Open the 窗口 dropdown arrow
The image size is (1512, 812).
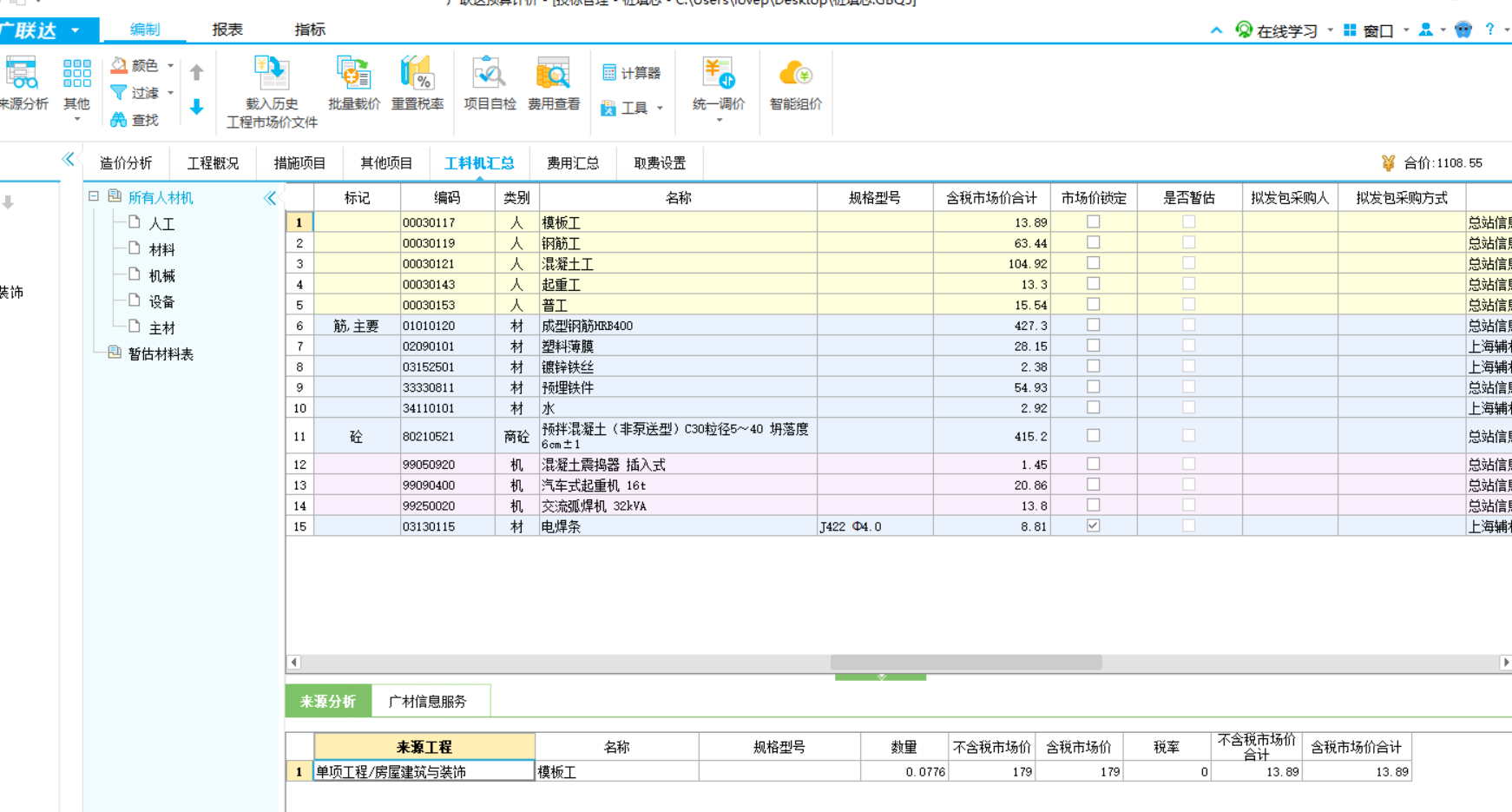tap(1406, 30)
